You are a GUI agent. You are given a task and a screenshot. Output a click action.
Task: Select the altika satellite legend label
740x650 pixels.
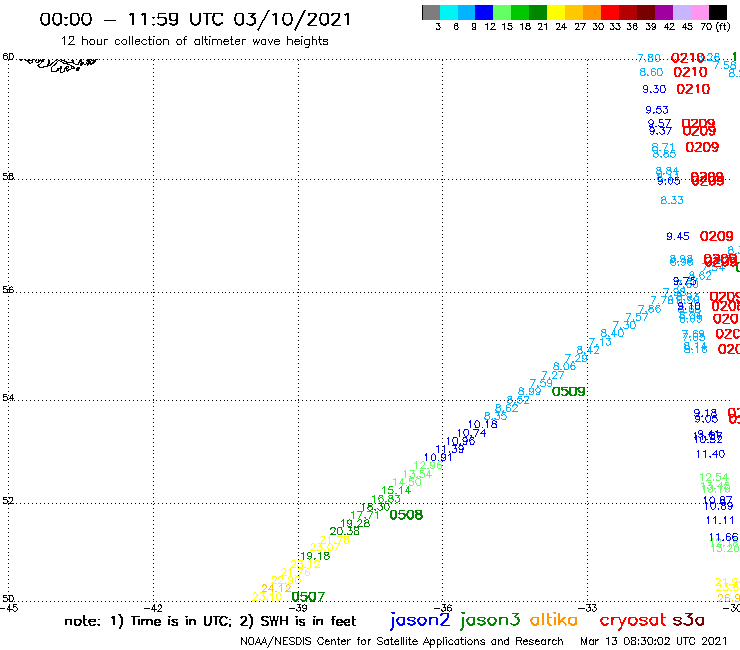tap(554, 619)
